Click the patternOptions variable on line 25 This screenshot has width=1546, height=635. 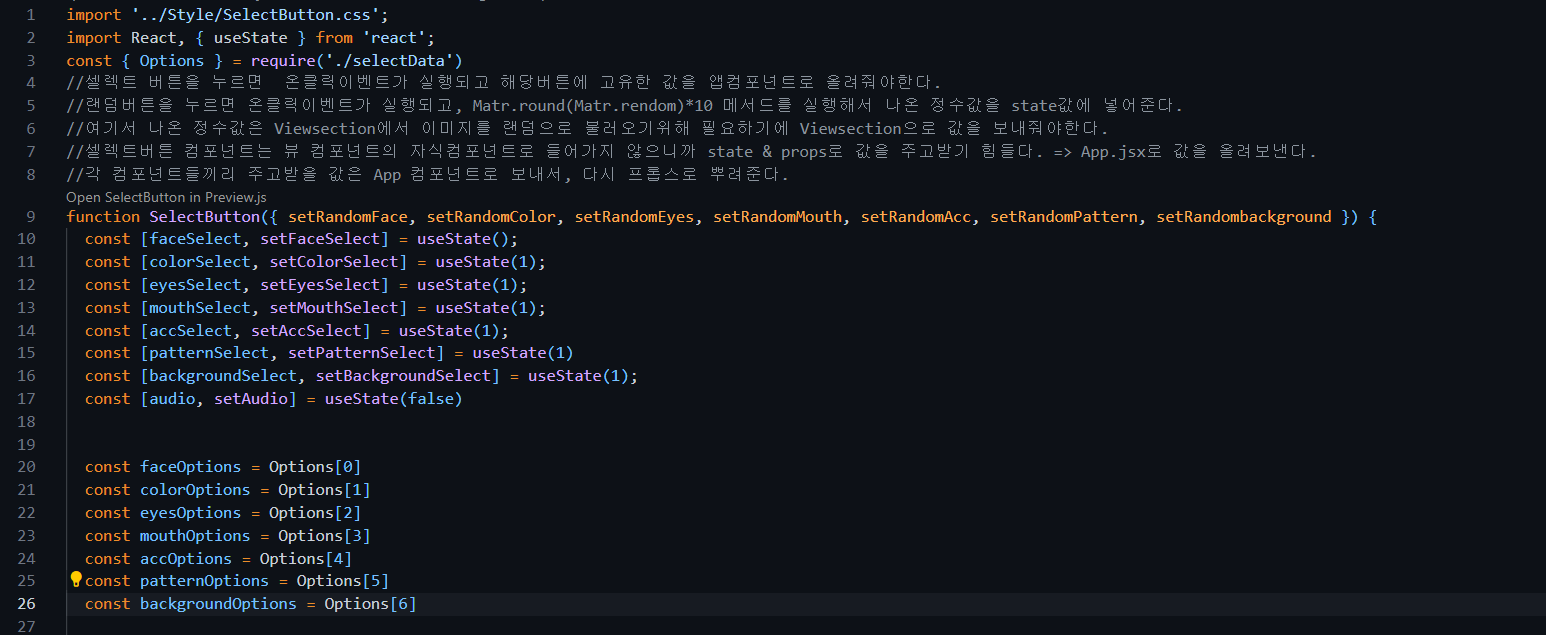[x=204, y=581]
